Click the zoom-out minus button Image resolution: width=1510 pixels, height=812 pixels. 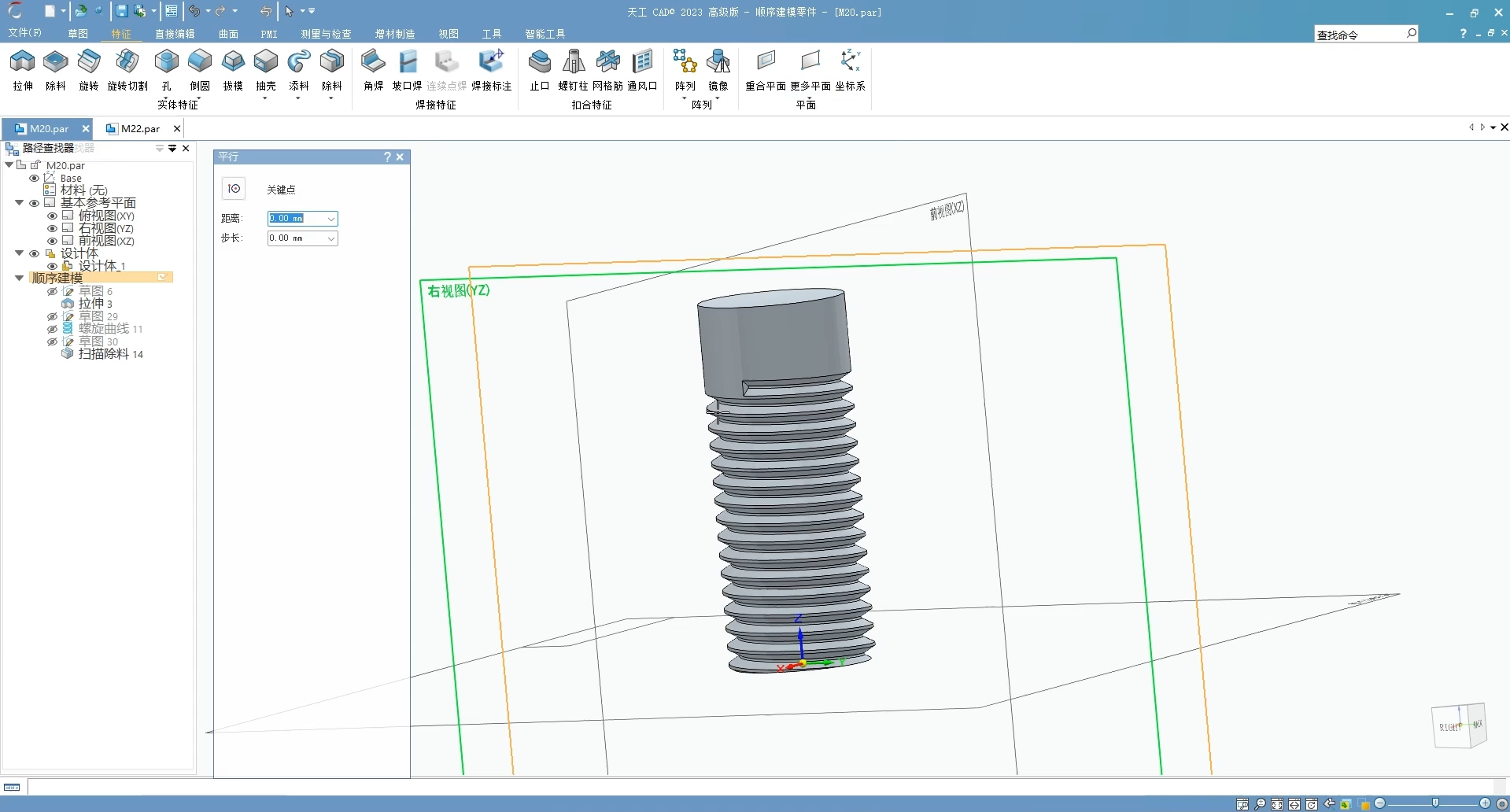coord(1379,803)
